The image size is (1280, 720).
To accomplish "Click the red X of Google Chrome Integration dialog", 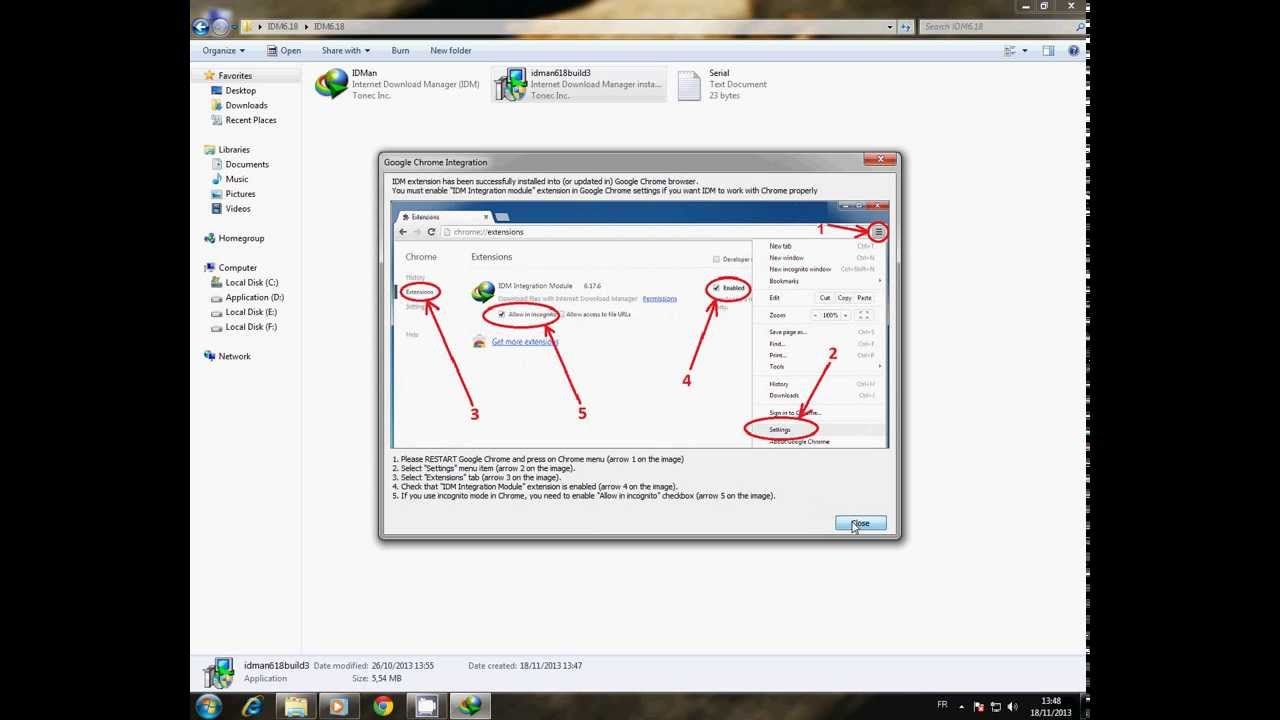I will click(x=880, y=159).
